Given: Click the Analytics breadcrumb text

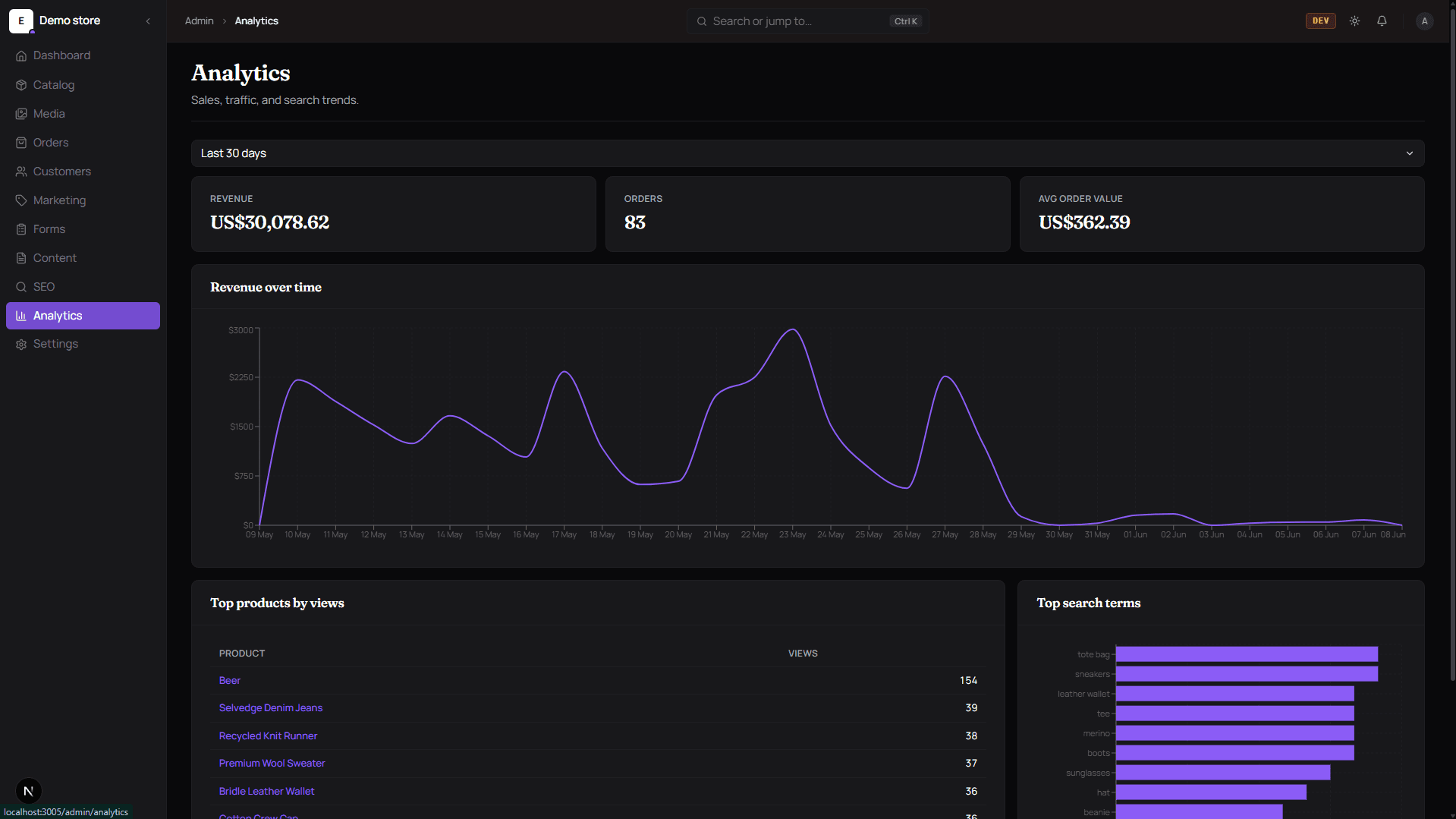Looking at the screenshot, I should (256, 21).
